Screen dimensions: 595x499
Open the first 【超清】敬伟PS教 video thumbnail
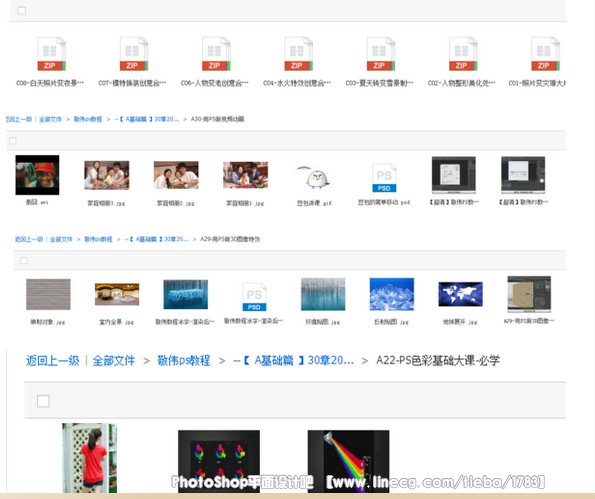coord(453,175)
